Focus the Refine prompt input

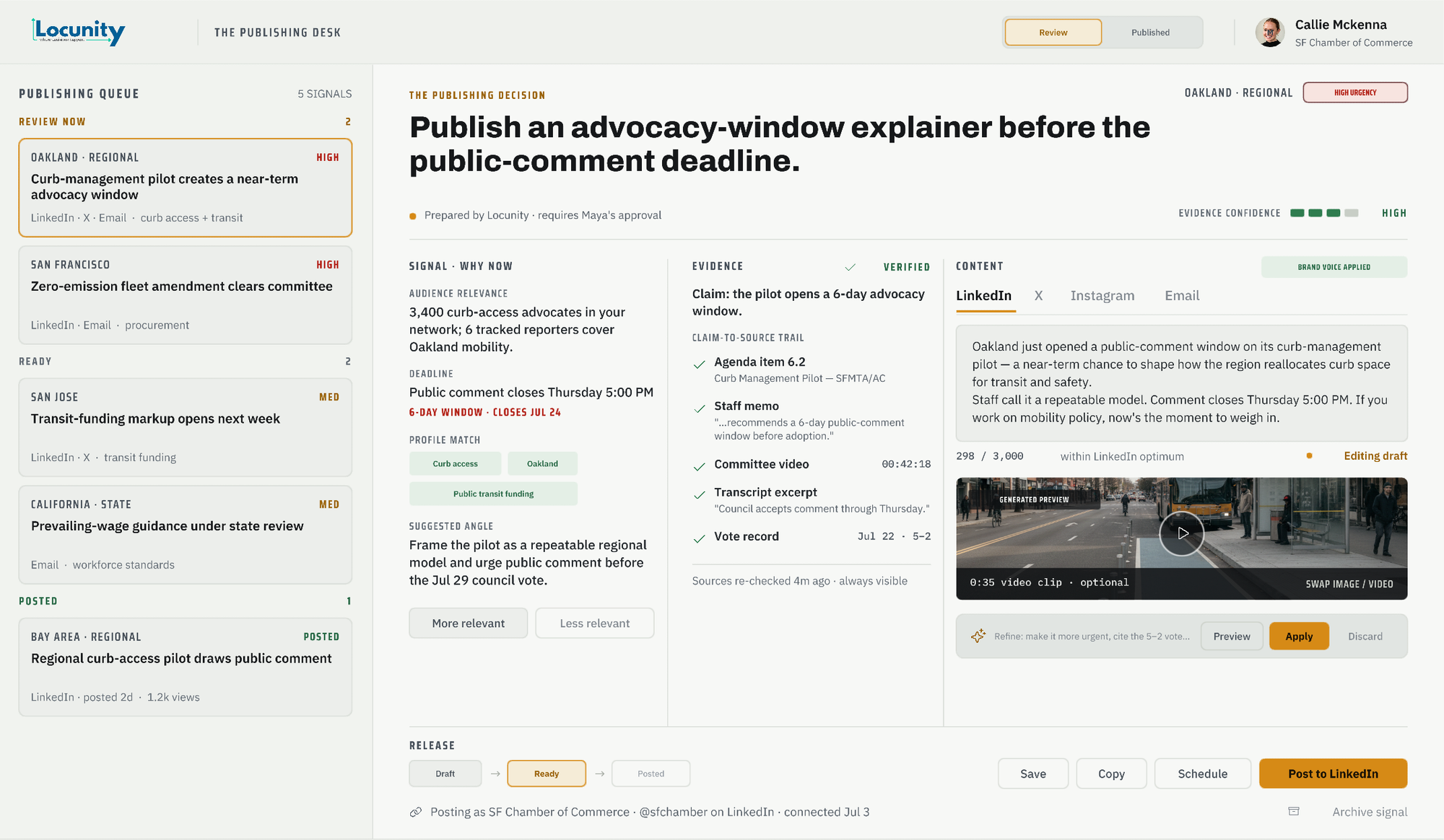point(1091,636)
